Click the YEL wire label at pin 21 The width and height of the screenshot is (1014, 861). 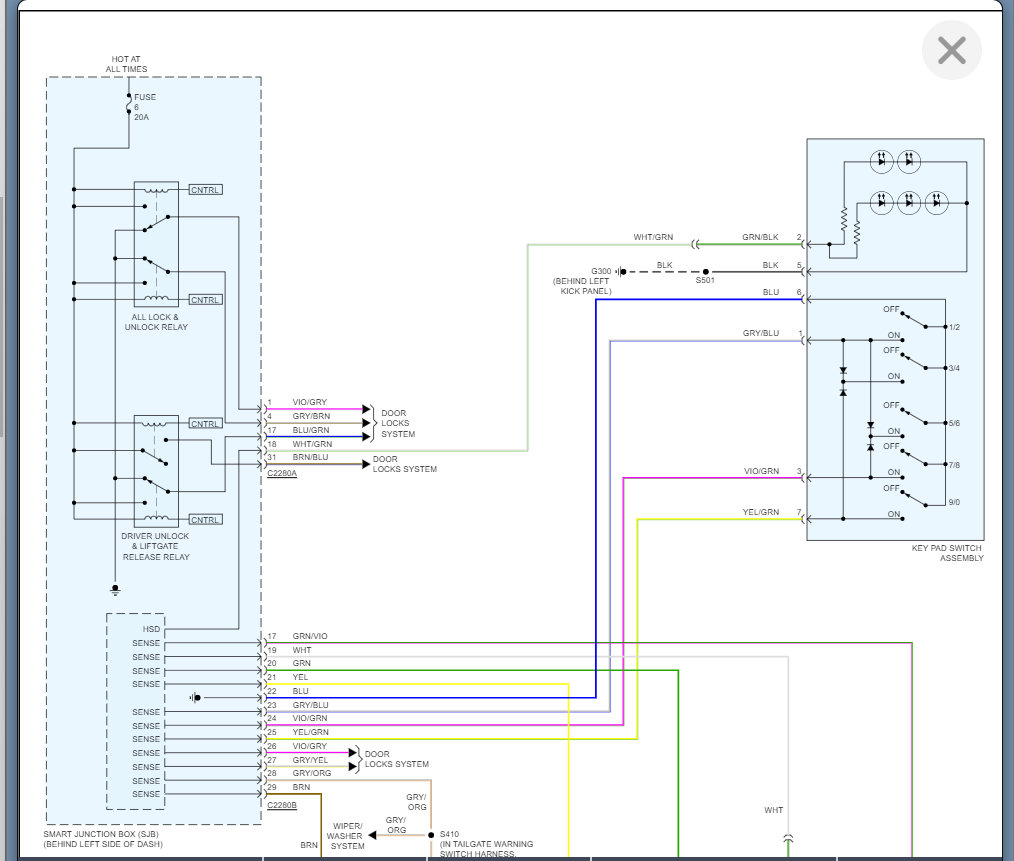pyautogui.click(x=300, y=677)
